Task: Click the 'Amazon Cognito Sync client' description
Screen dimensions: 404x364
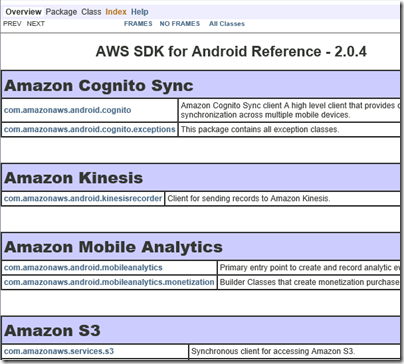Action: [x=290, y=110]
